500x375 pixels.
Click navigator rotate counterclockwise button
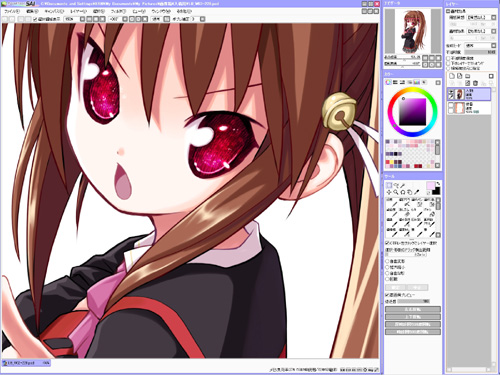point(425,65)
